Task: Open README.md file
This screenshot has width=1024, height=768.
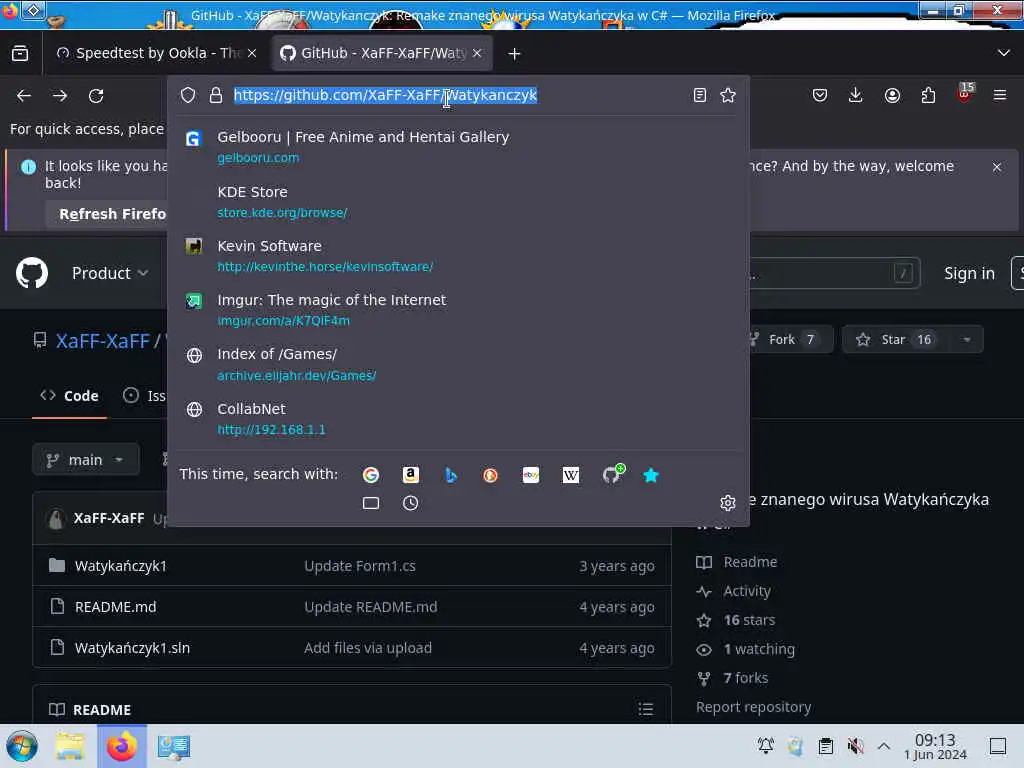Action: (x=116, y=607)
